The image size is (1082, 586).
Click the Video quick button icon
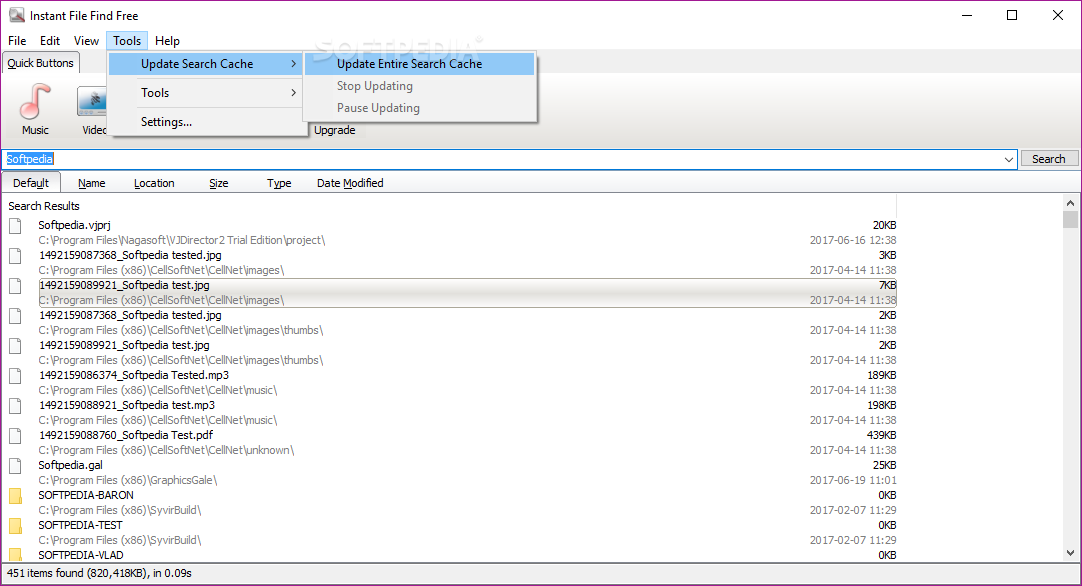(x=92, y=101)
